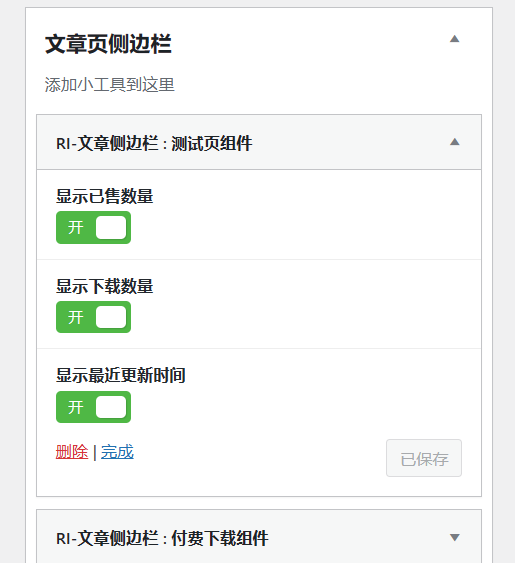Click the 已保存 button
This screenshot has height=563, width=515.
(x=424, y=458)
